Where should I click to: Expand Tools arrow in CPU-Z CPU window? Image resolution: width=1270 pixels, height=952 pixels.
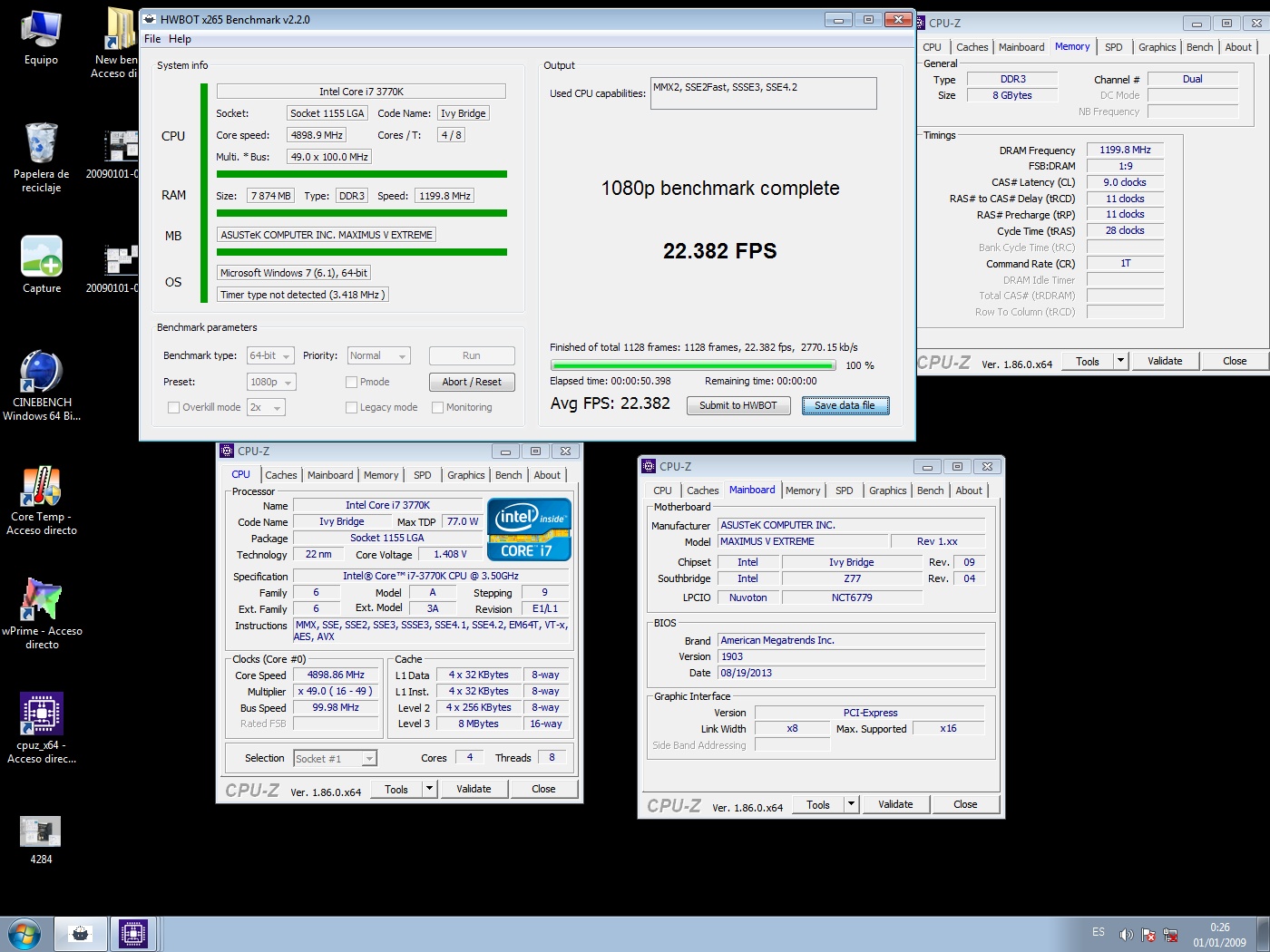coord(430,789)
